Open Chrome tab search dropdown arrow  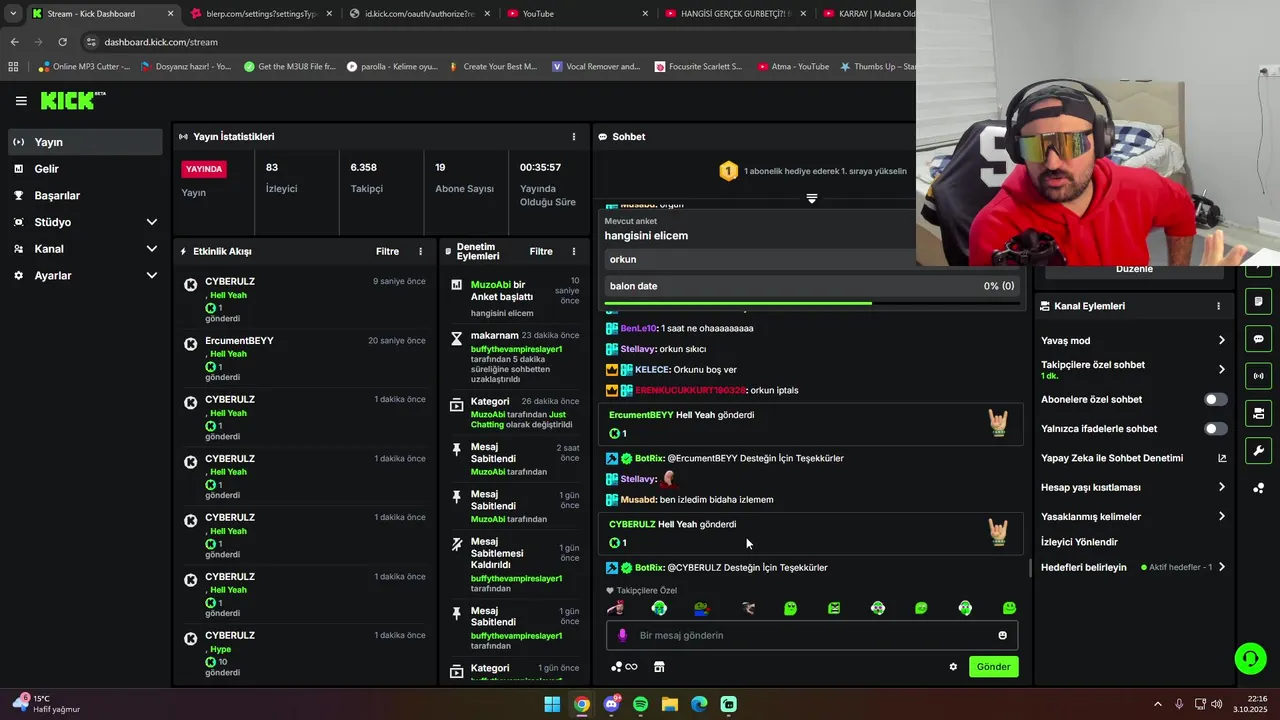(13, 14)
